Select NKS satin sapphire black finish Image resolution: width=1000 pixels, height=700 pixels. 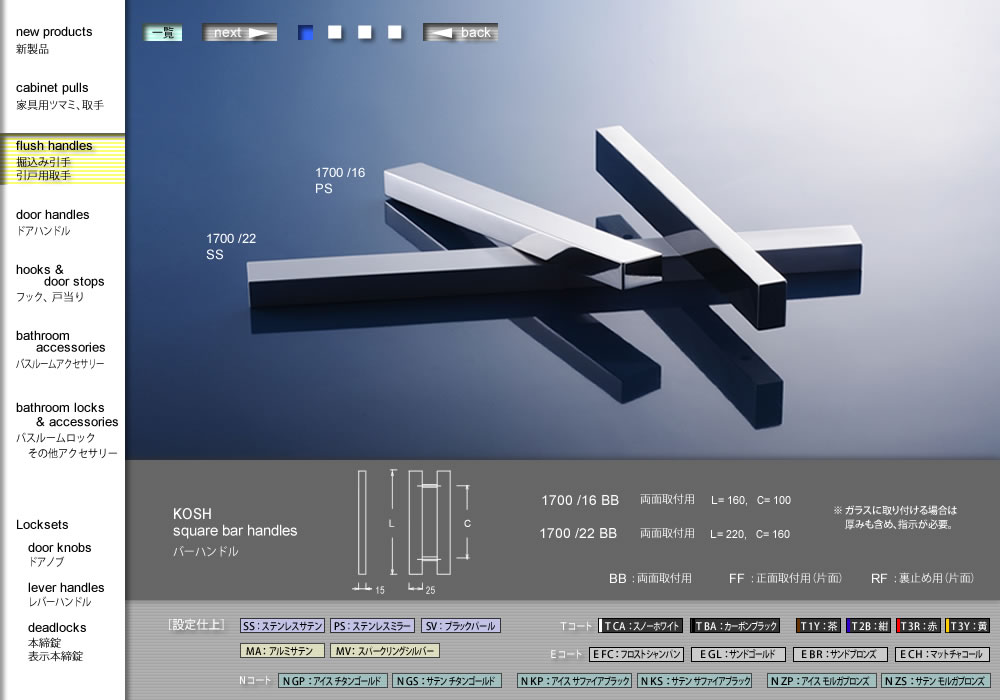pos(695,681)
